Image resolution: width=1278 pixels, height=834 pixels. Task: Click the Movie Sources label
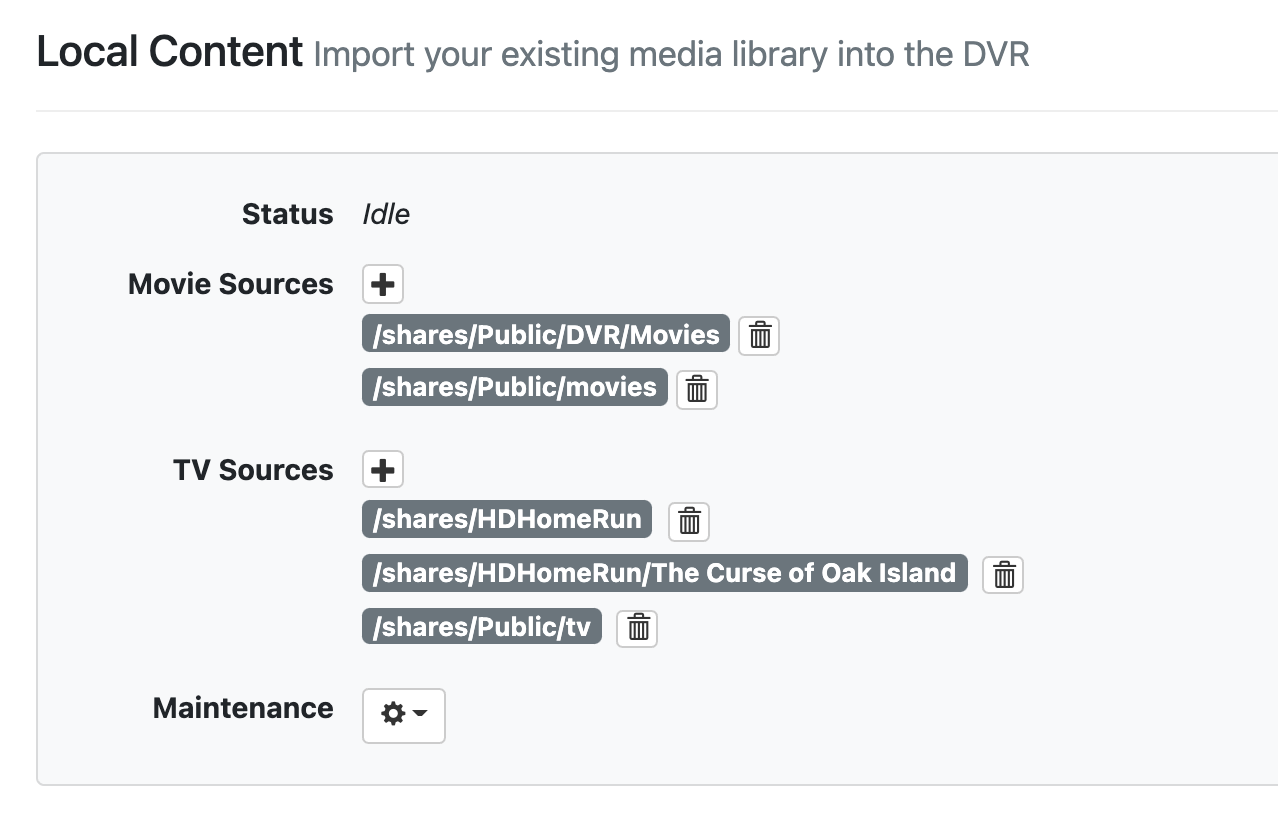(x=230, y=284)
